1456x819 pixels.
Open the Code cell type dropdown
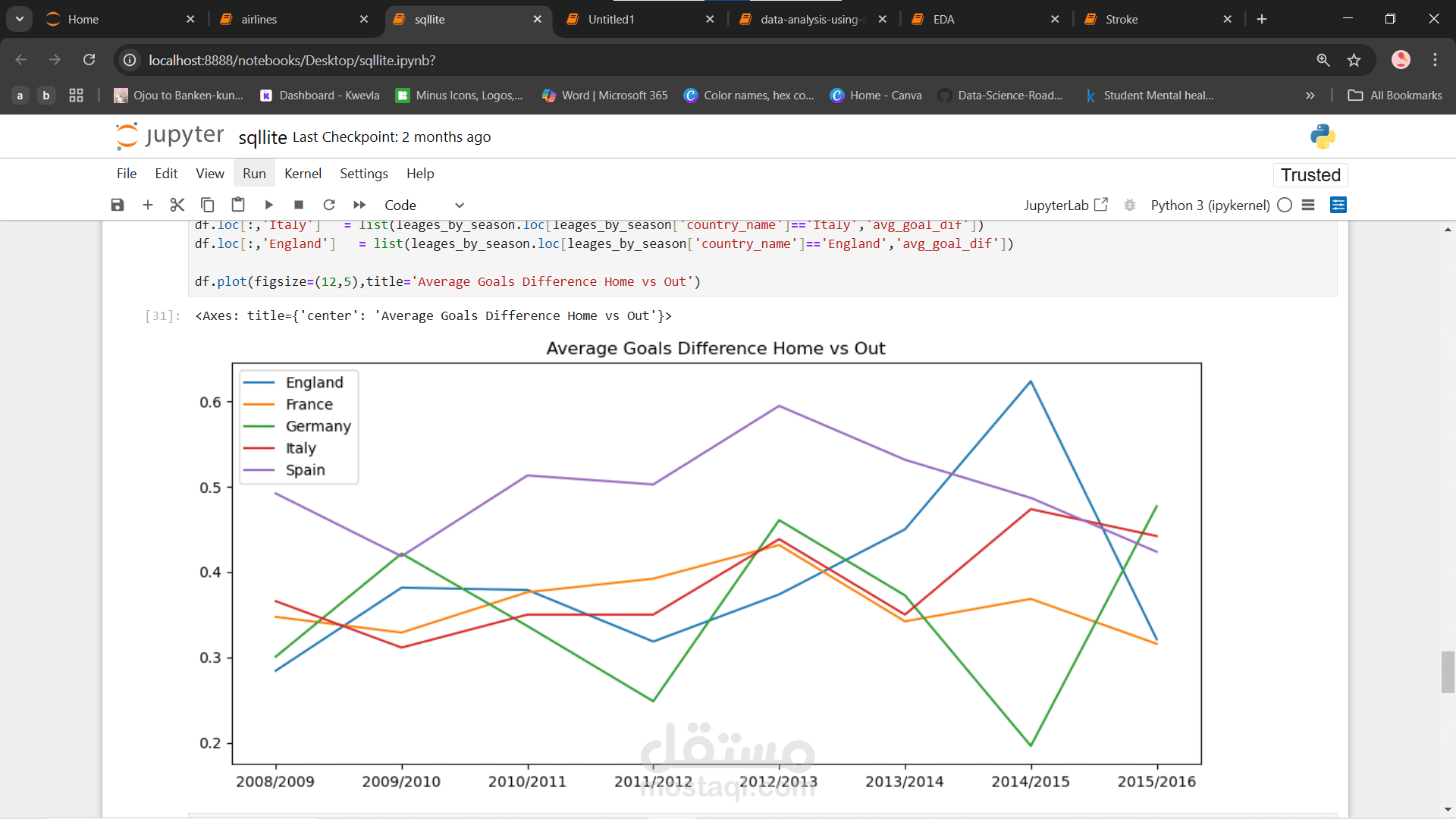pos(424,205)
